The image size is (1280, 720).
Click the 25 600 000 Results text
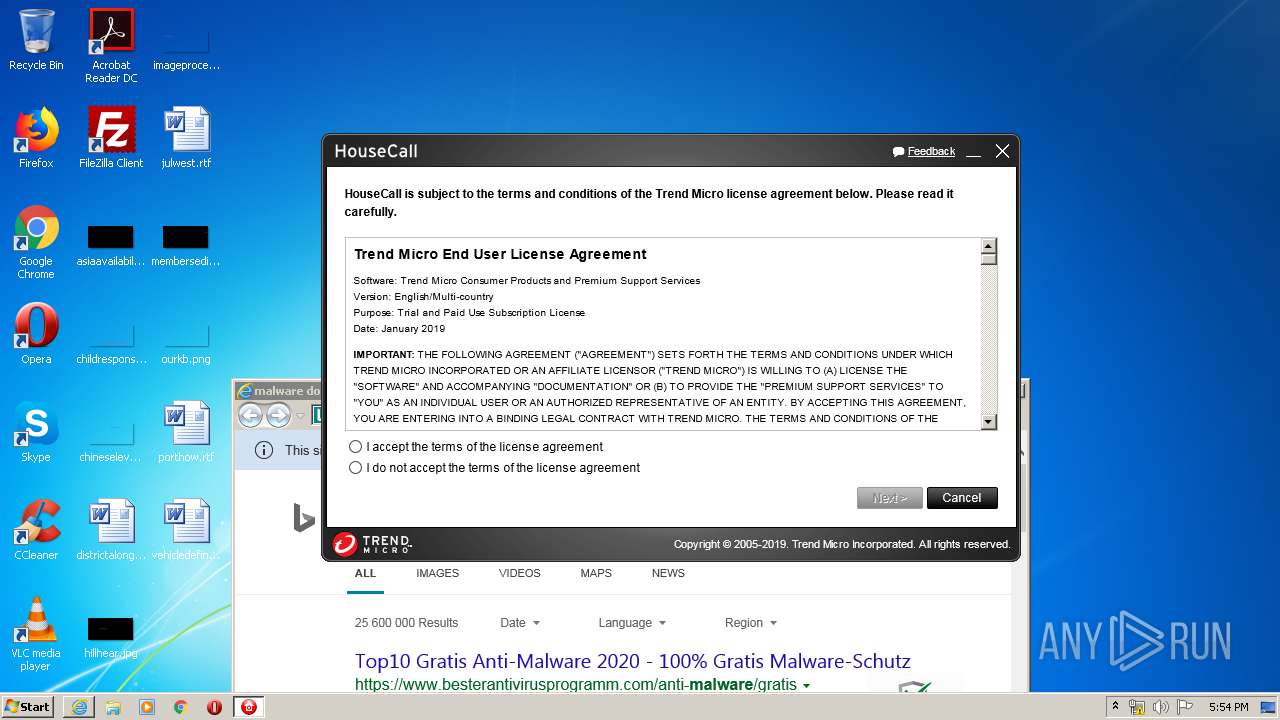click(406, 623)
